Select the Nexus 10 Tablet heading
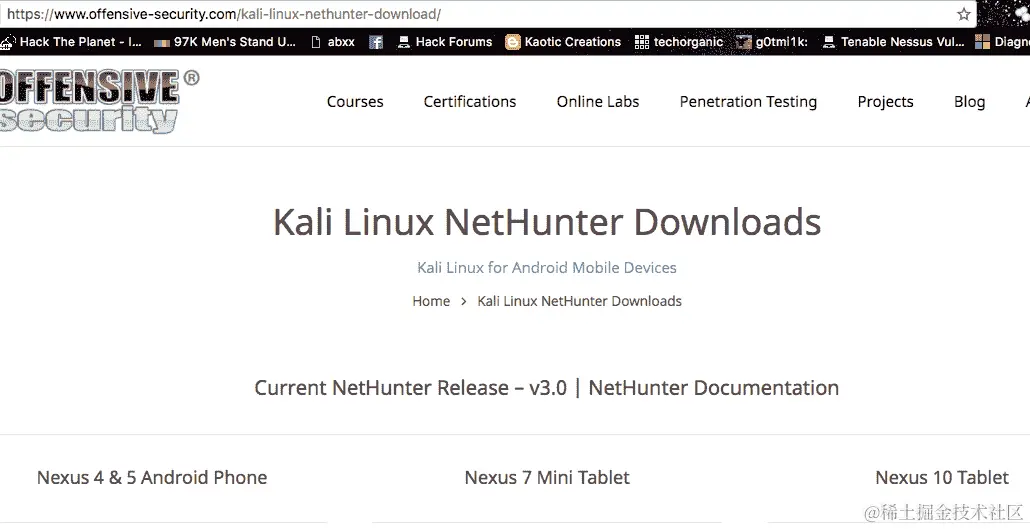 tap(942, 477)
